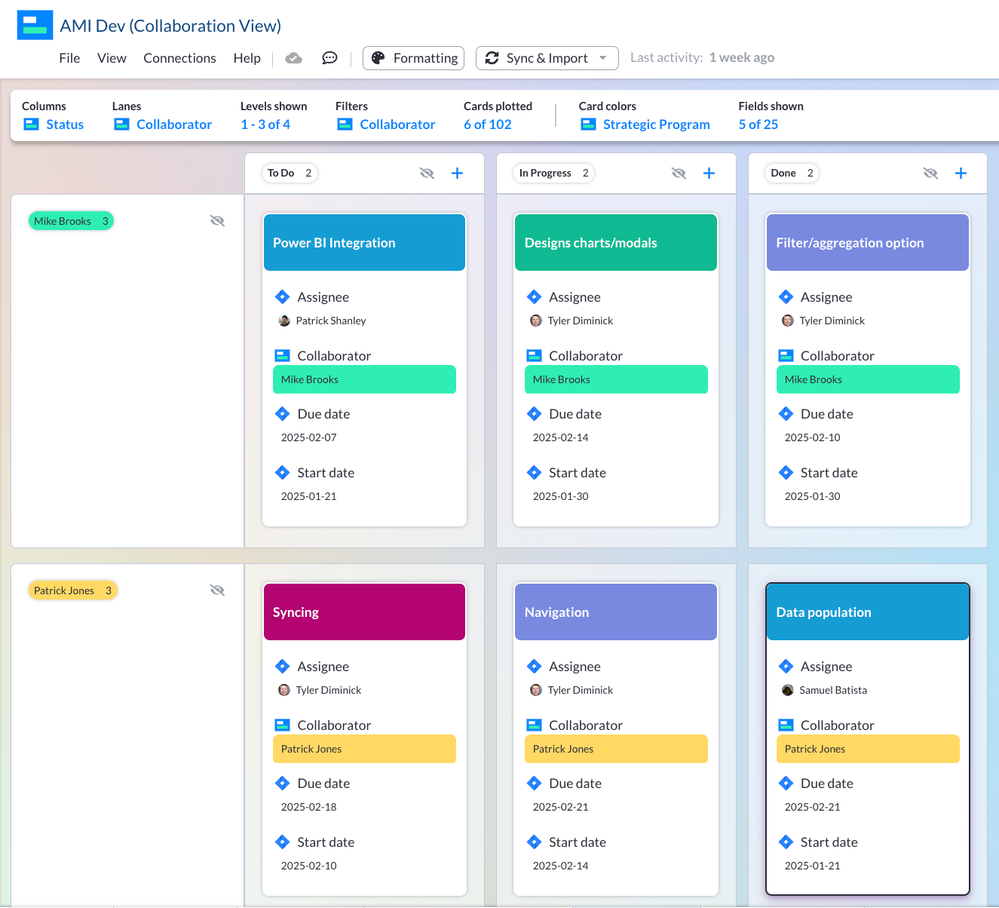Click the Mike Brooks collaborator chip on Designs charts/modals
999x908 pixels.
[x=615, y=379]
